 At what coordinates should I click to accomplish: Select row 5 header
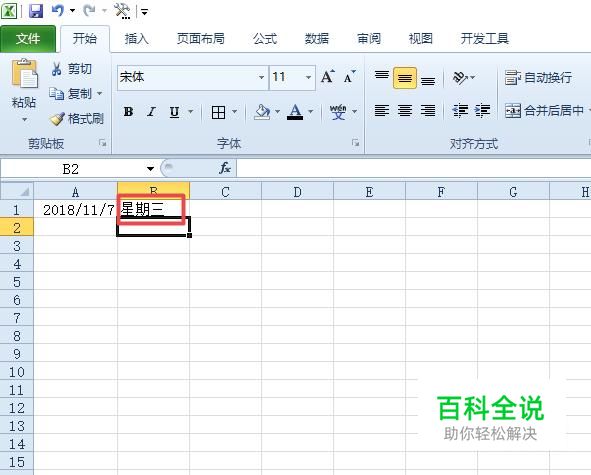point(17,282)
